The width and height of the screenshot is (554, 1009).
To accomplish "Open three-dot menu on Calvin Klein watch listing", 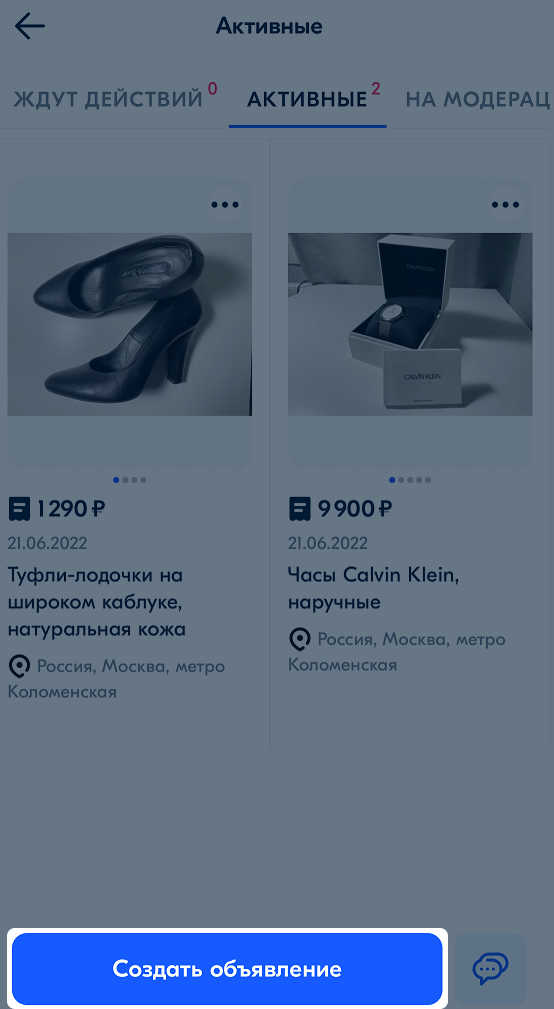I will pos(505,205).
